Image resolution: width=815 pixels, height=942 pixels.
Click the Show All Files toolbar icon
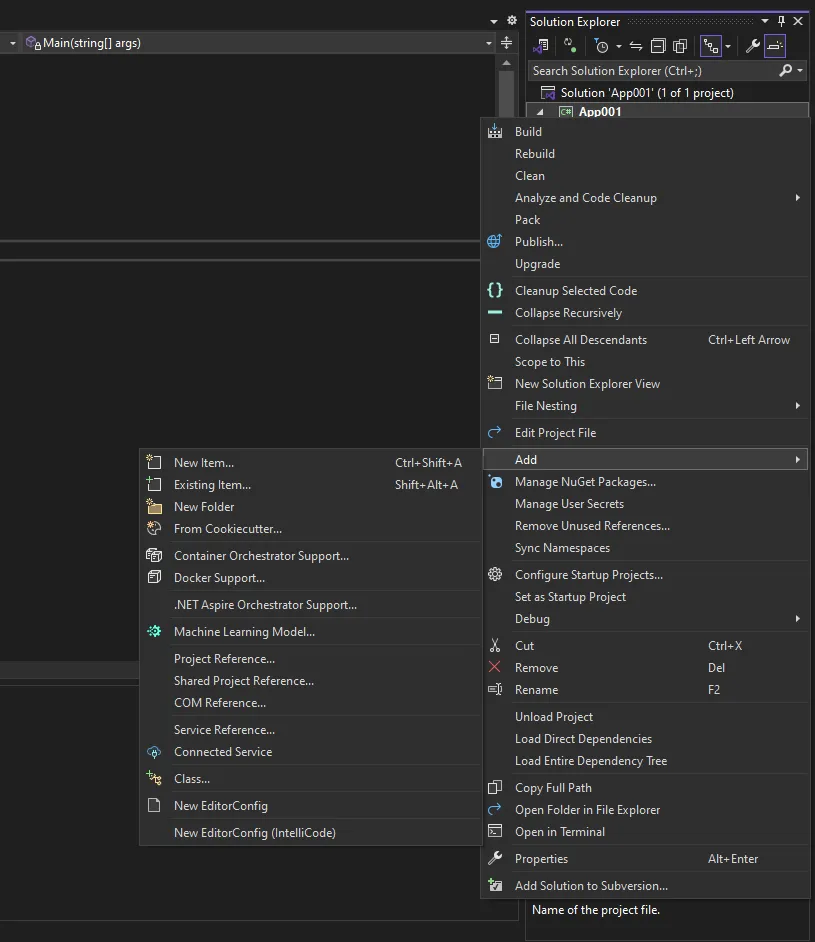(x=680, y=46)
